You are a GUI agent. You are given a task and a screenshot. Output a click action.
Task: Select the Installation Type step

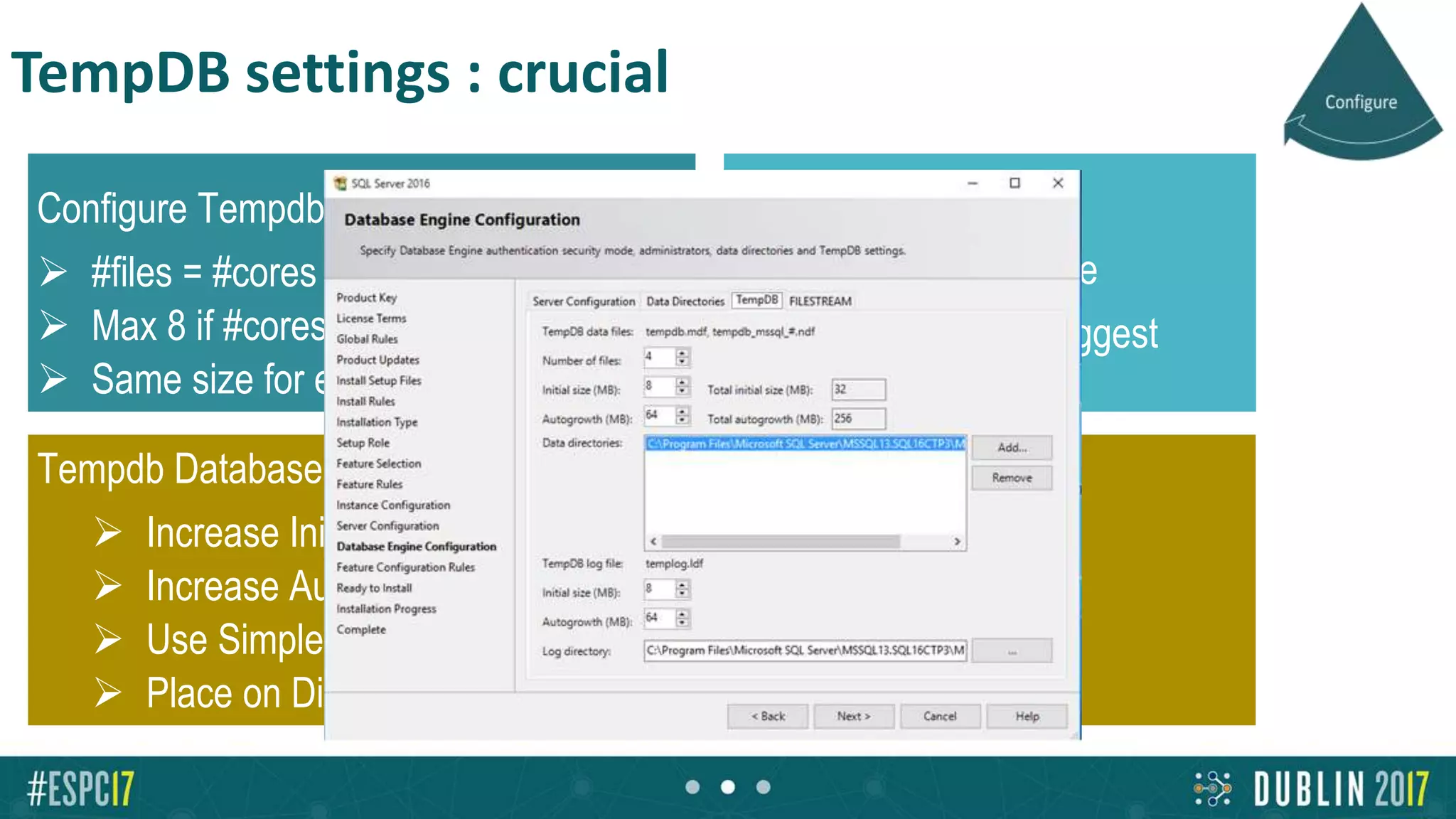click(377, 422)
